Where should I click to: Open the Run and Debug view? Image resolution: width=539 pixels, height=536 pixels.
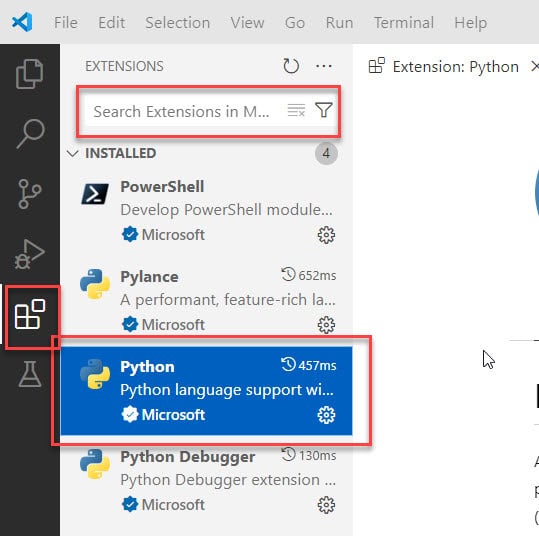tap(30, 254)
